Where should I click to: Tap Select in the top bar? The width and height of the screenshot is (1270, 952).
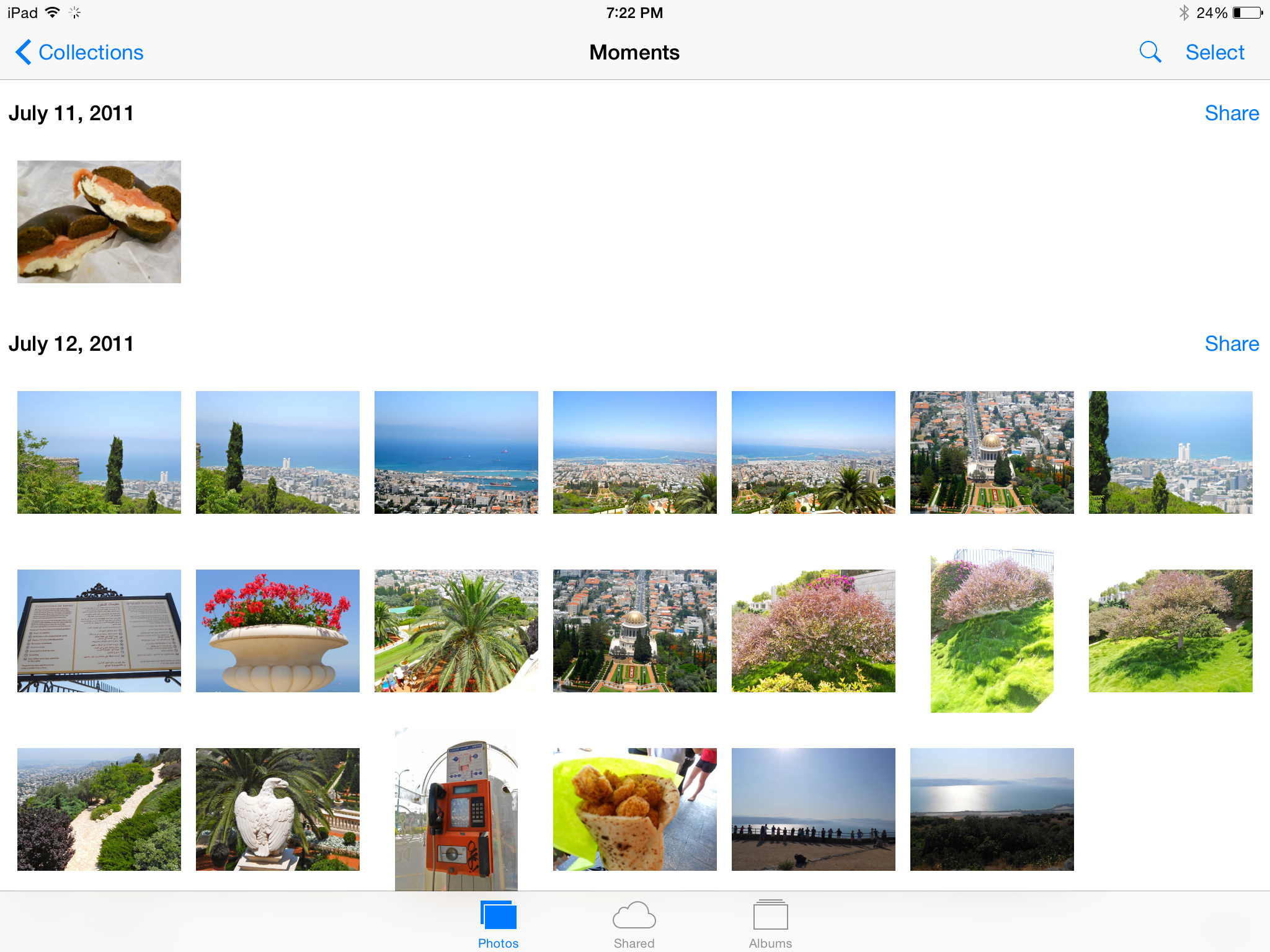pyautogui.click(x=1214, y=52)
